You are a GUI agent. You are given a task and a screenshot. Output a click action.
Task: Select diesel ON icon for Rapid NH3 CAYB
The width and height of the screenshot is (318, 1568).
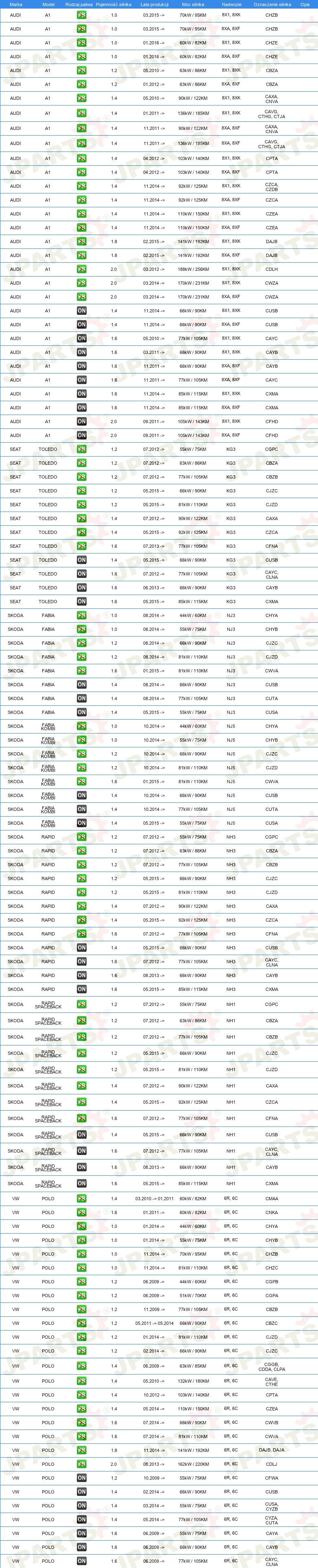[81, 975]
